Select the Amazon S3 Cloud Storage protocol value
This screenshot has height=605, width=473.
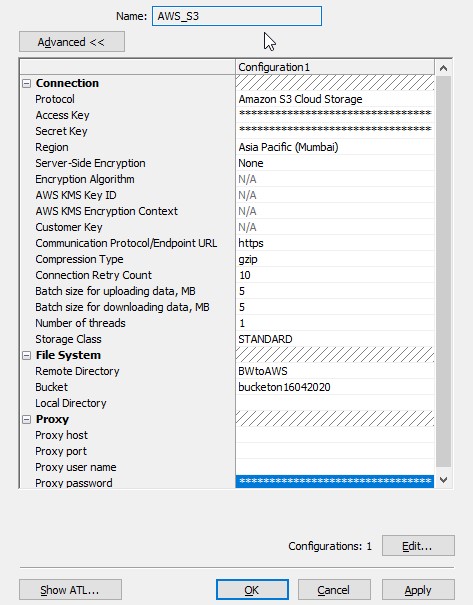[335, 99]
